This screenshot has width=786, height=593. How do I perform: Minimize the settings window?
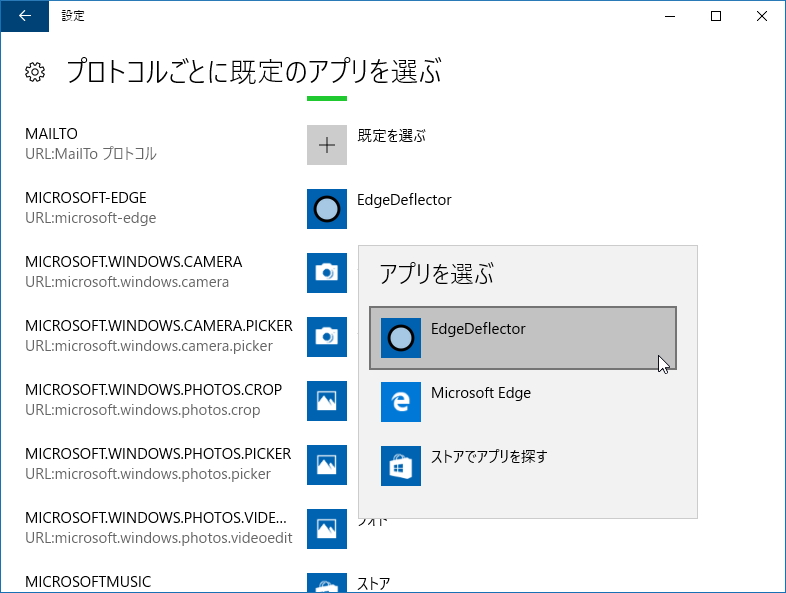coord(670,16)
